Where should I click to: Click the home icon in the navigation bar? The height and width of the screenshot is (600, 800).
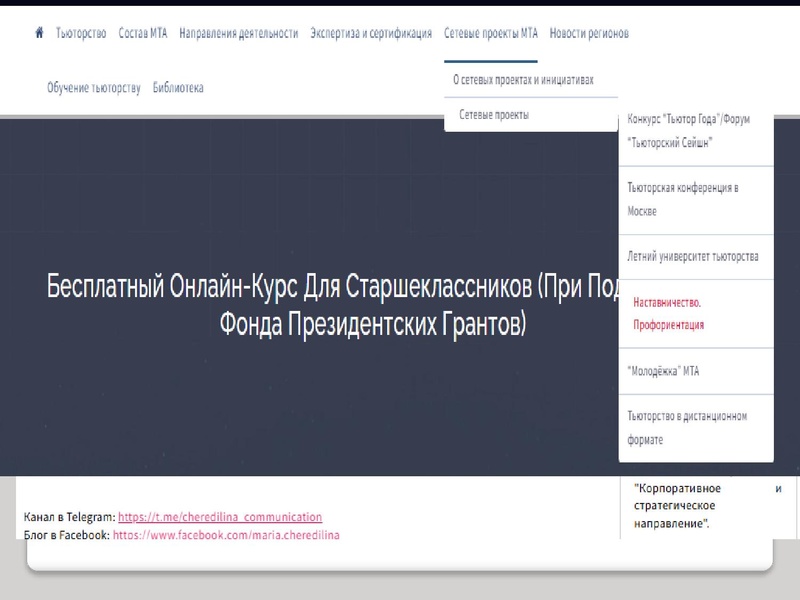tap(38, 32)
